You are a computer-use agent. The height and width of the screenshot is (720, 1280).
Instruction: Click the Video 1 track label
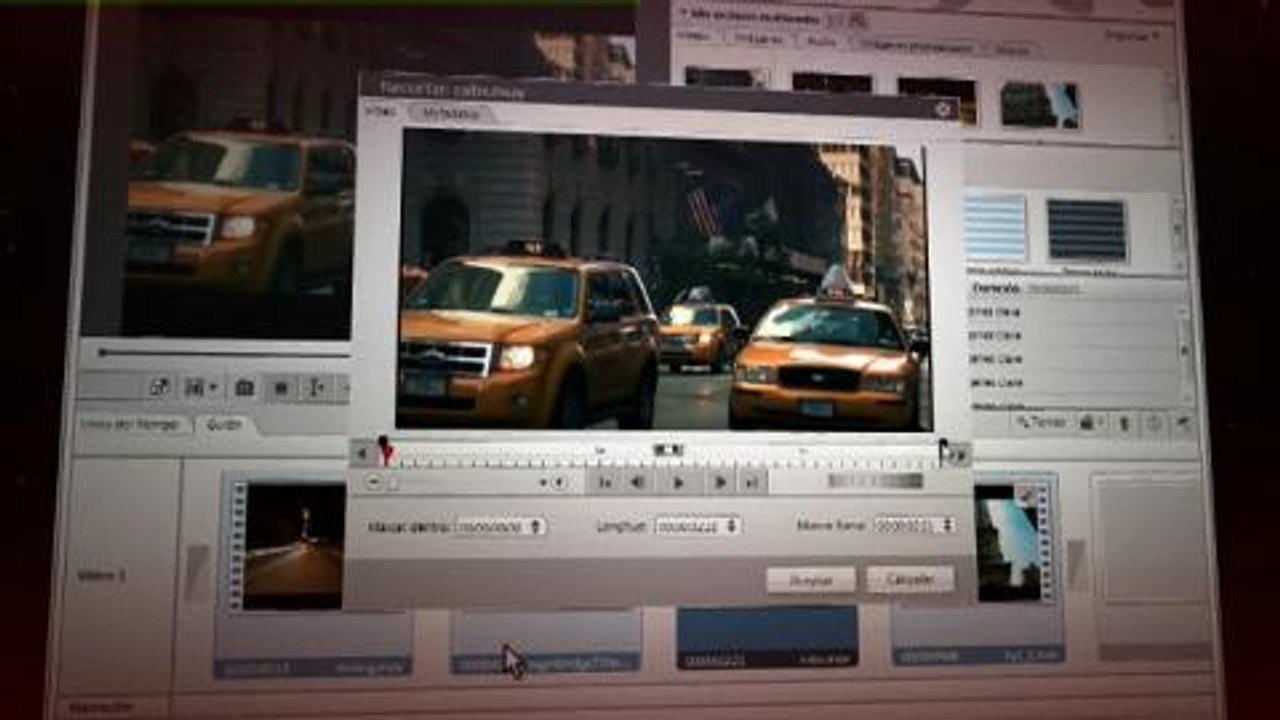(104, 576)
